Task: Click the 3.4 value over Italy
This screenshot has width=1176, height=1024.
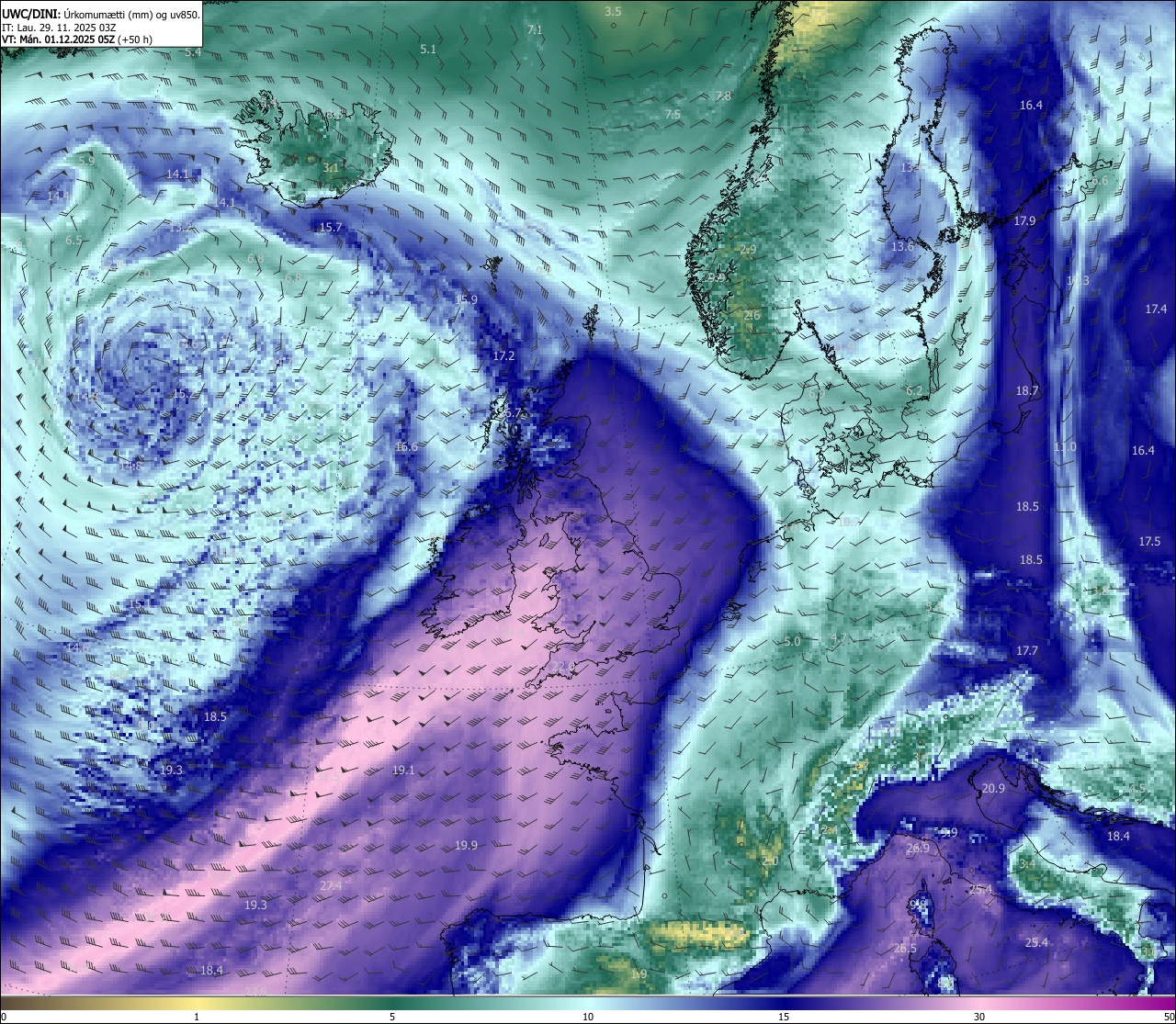Action: (x=1027, y=864)
